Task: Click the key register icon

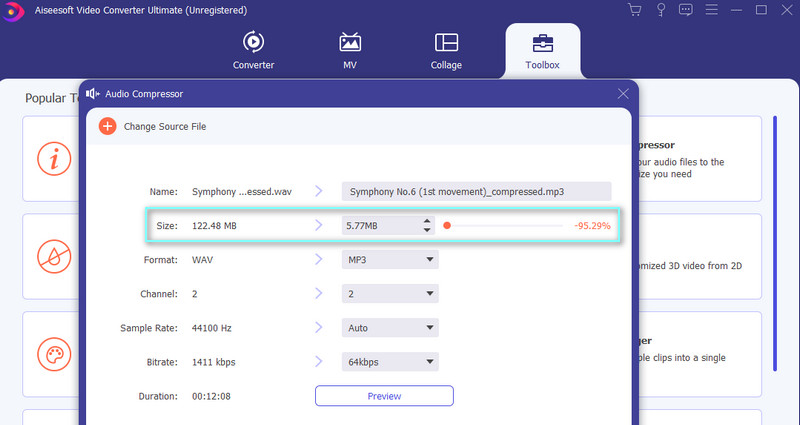Action: click(660, 10)
